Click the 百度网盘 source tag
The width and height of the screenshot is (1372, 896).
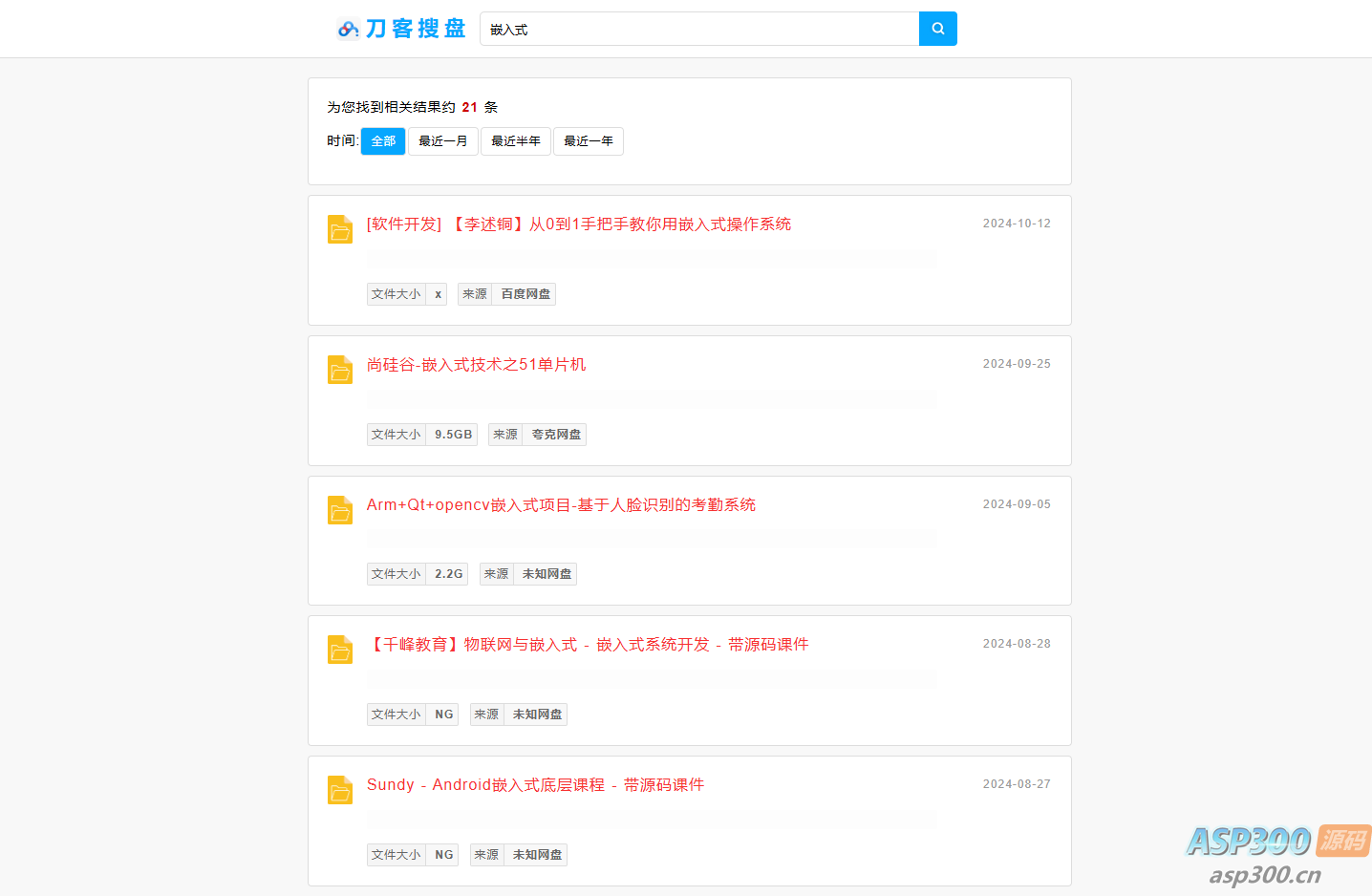[525, 294]
